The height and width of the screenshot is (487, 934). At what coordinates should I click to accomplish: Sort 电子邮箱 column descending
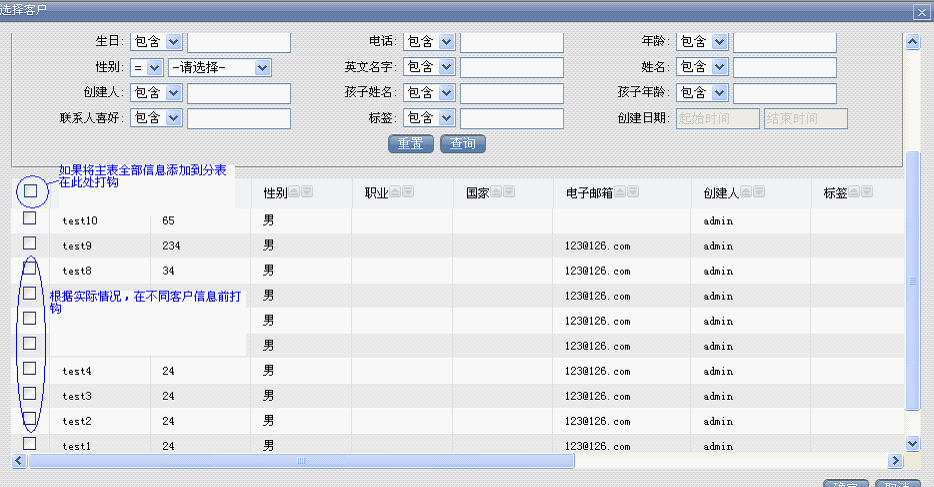click(634, 192)
